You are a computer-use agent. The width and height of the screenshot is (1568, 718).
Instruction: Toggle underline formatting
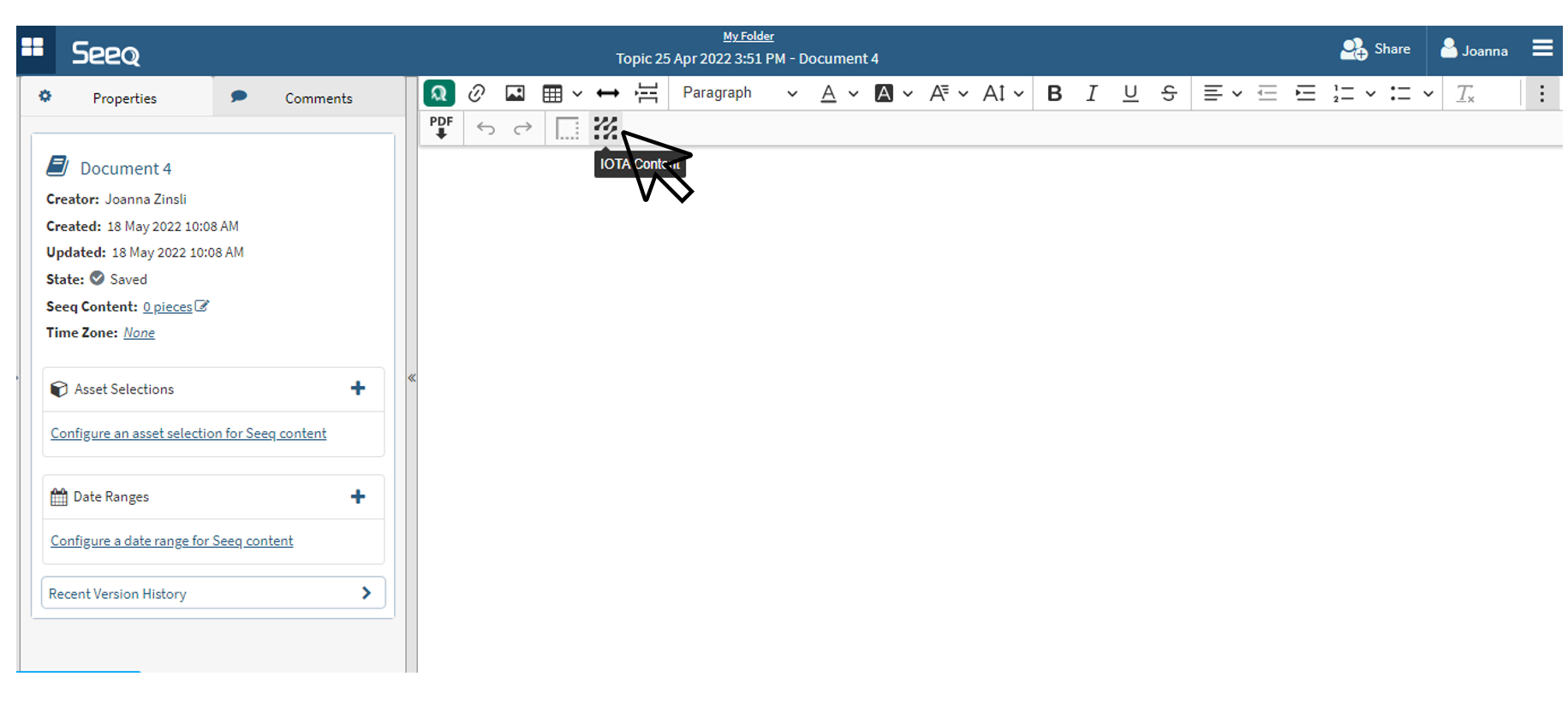[1130, 93]
